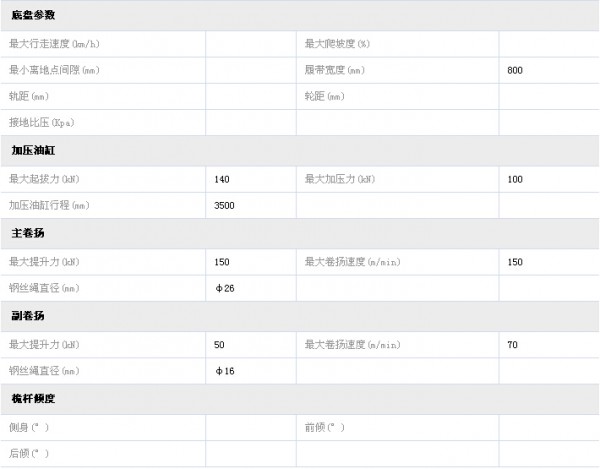This screenshot has height=469, width=600.
Task: Select the φ16 钢丝绳直径 value
Action: point(225,371)
